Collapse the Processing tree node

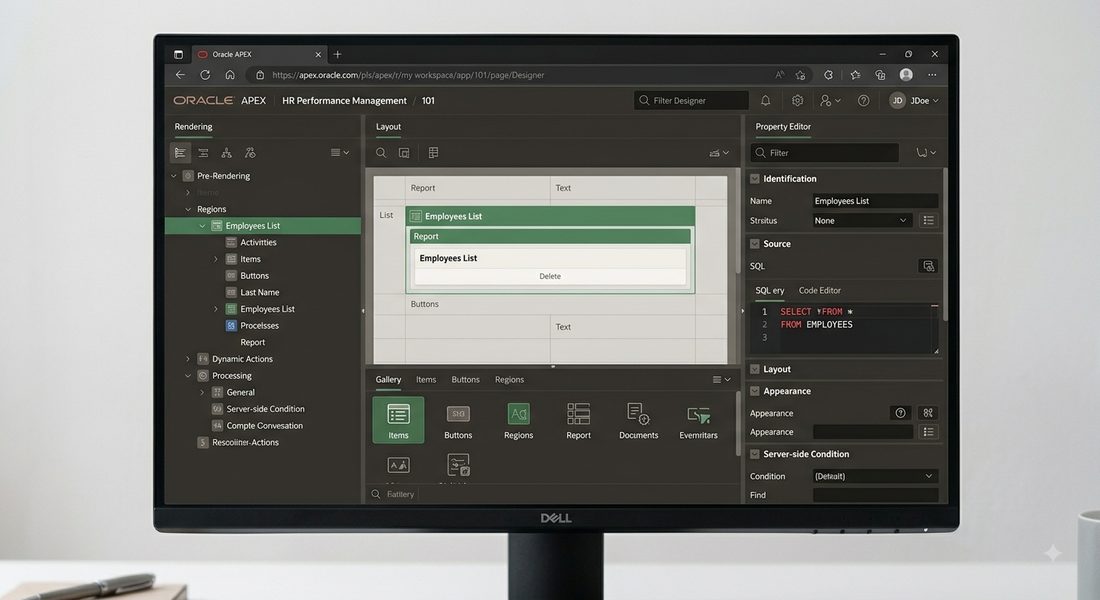coord(188,376)
